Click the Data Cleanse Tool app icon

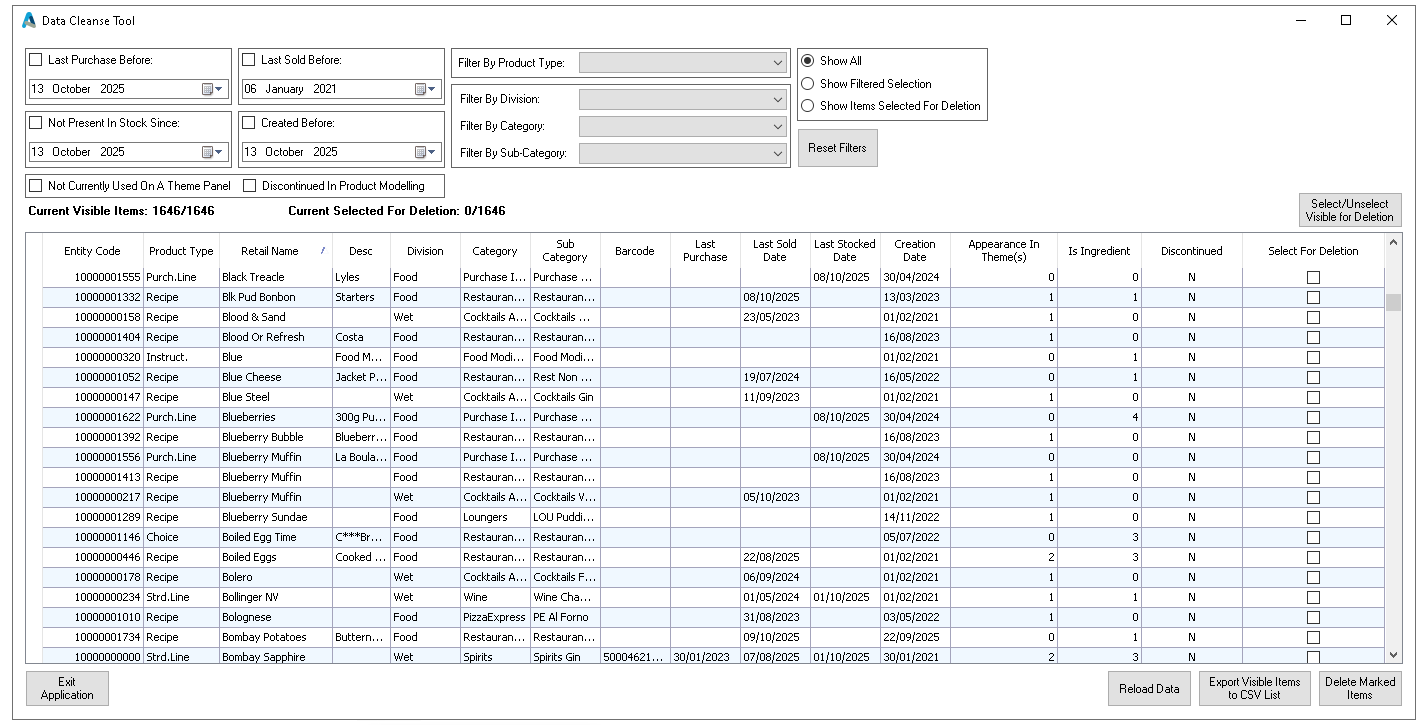click(28, 20)
